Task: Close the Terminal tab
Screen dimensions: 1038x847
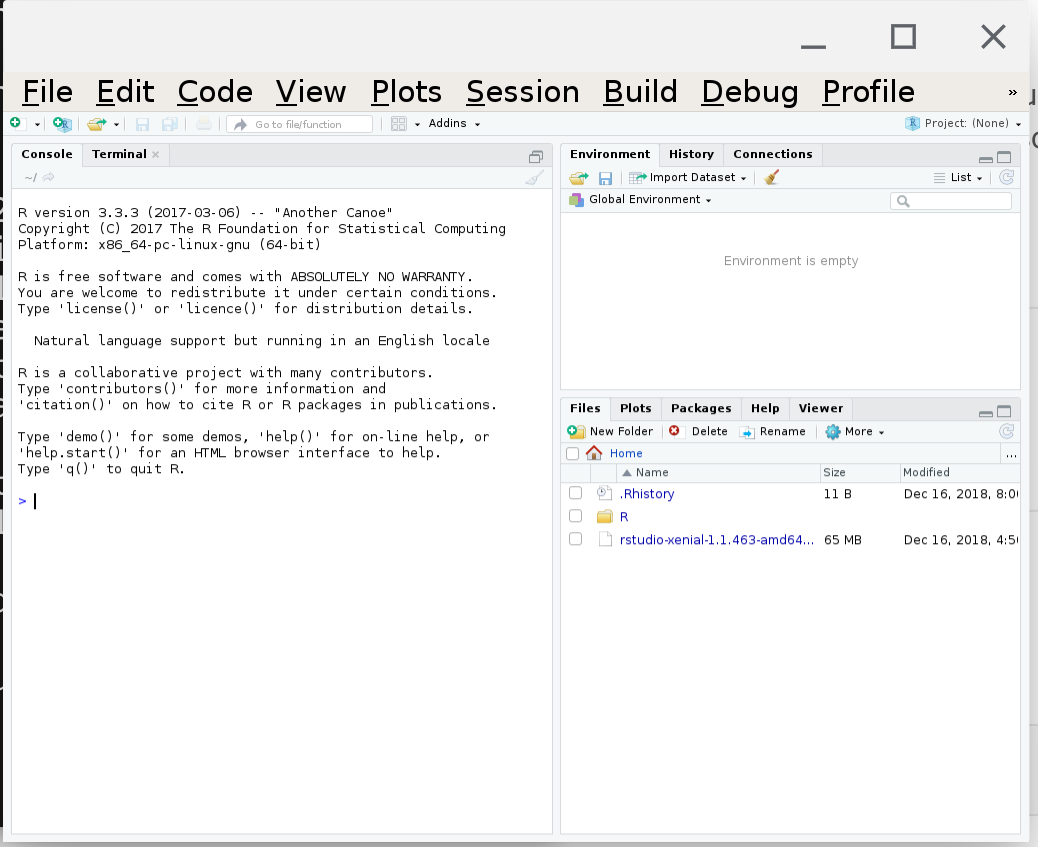Action: (156, 154)
